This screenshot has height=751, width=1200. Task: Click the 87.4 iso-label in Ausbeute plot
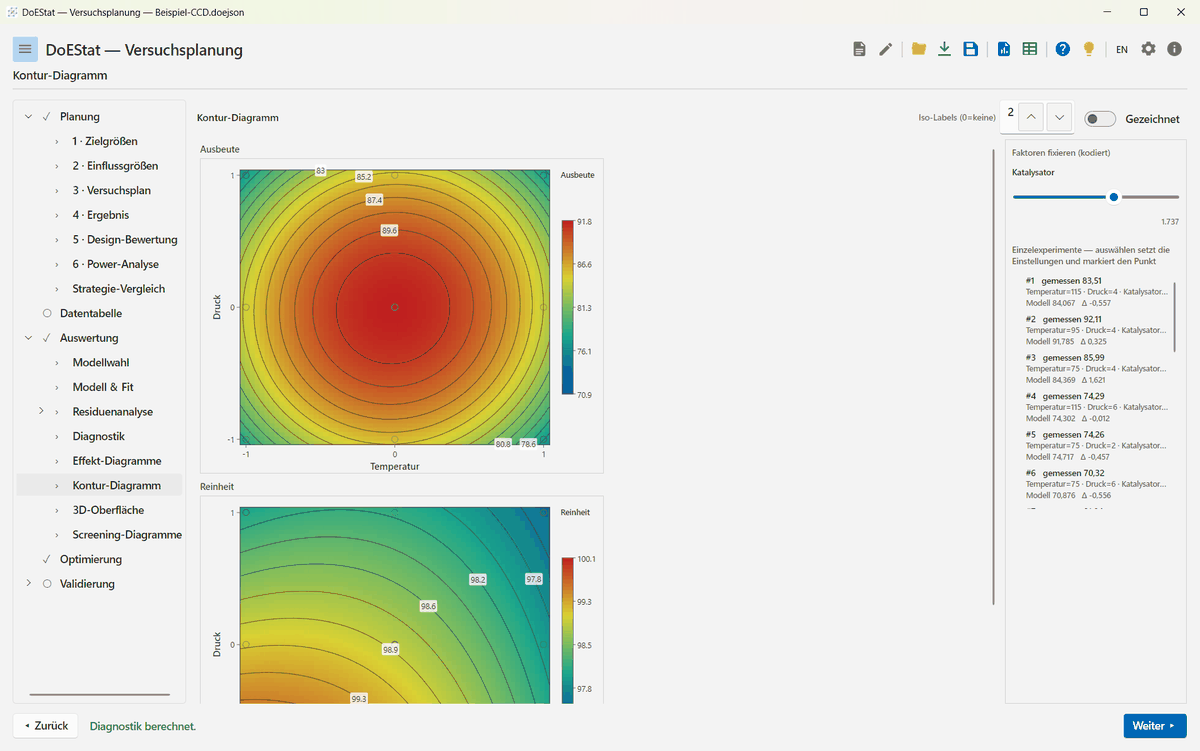375,200
